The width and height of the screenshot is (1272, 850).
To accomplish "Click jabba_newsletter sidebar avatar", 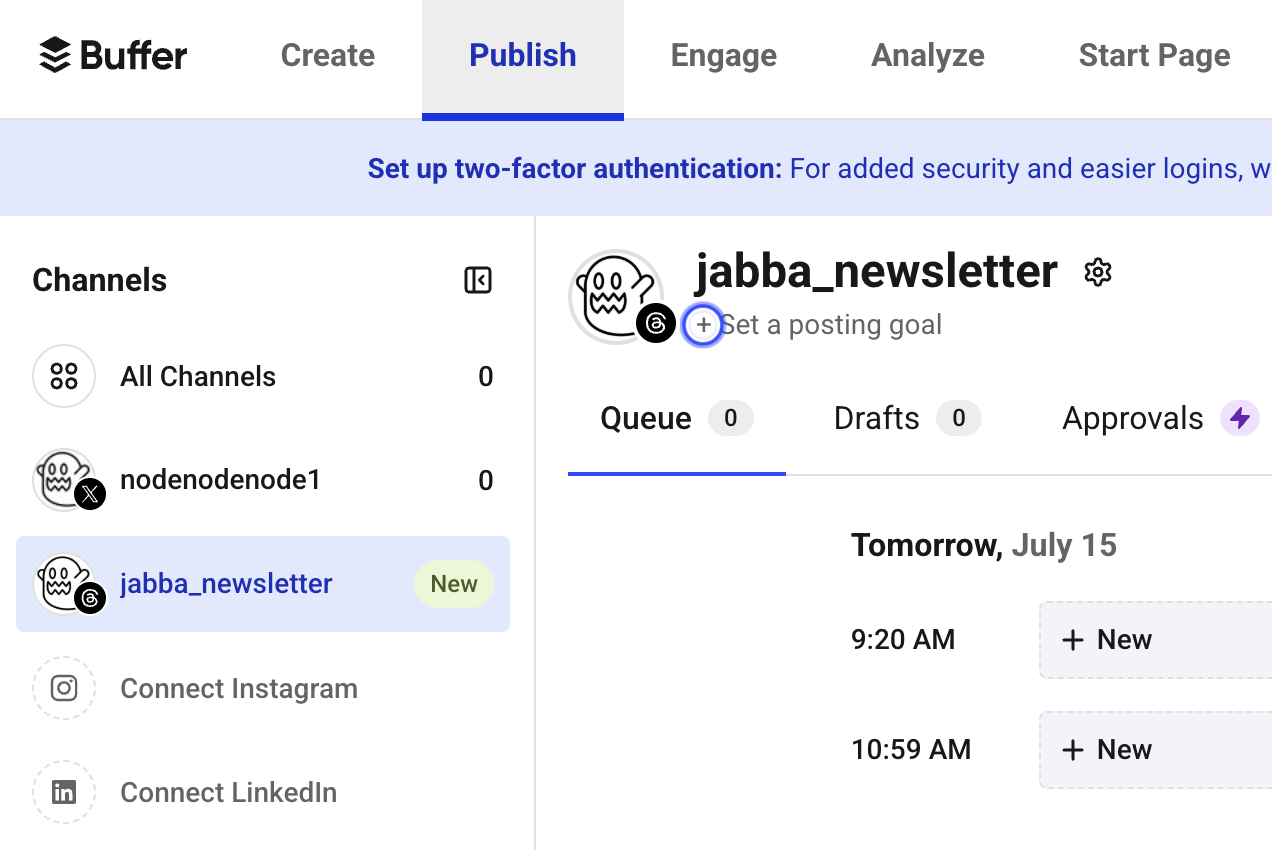I will [66, 584].
